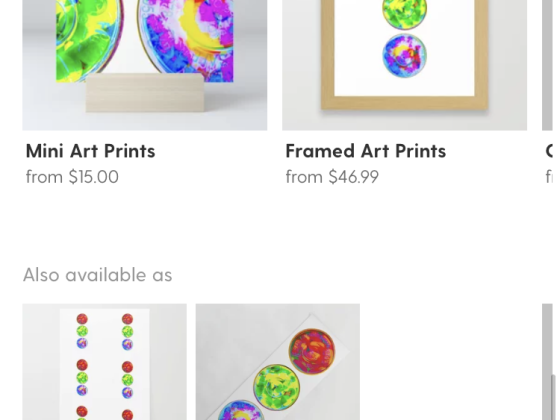Click the Mini Art Prints title
The height and width of the screenshot is (420, 560).
coord(91,151)
